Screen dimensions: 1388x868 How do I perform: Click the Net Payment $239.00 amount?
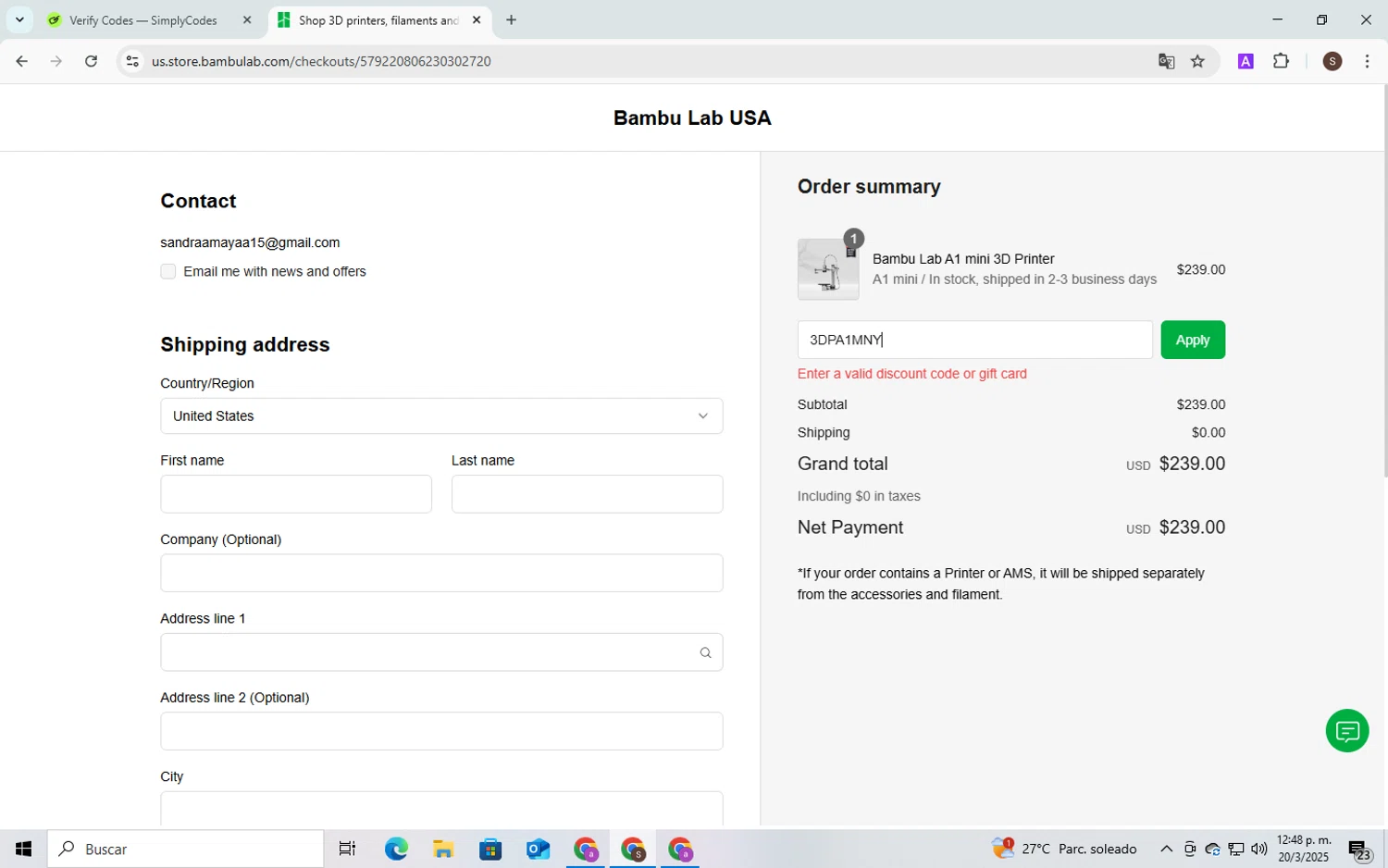tap(1192, 527)
